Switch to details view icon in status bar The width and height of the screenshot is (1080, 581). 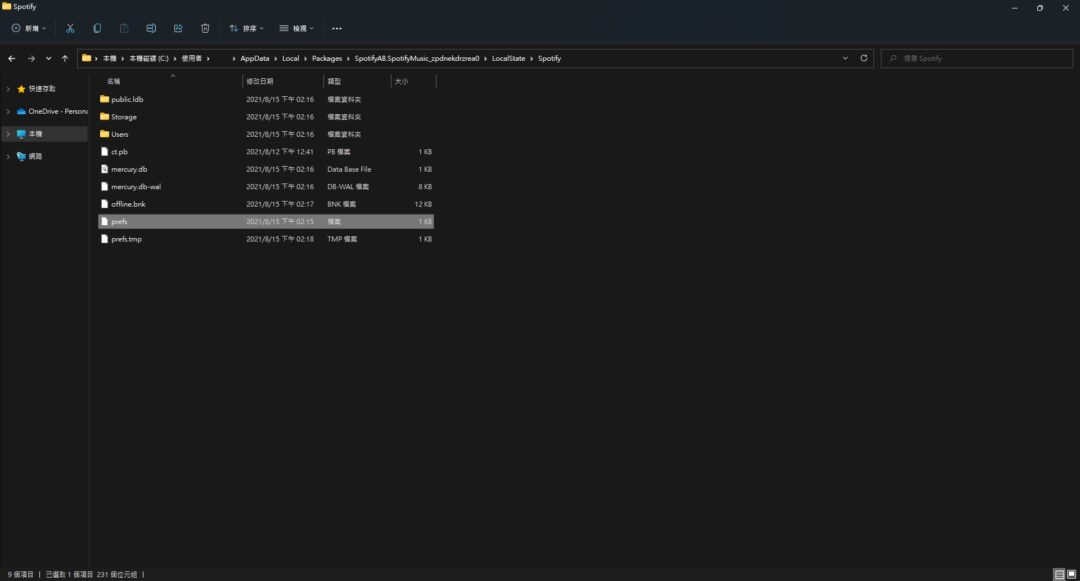click(1059, 574)
